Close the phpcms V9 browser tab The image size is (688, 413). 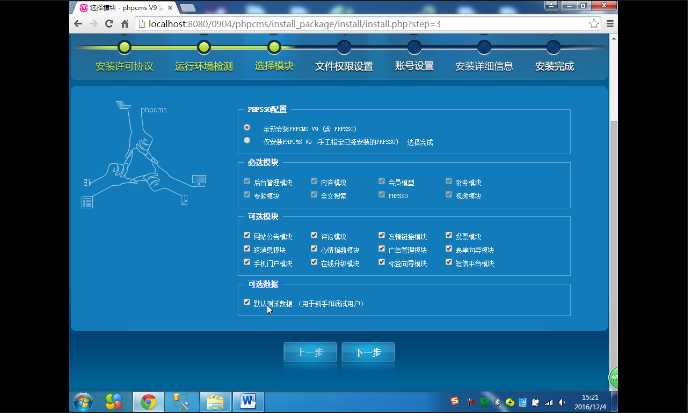(x=170, y=8)
